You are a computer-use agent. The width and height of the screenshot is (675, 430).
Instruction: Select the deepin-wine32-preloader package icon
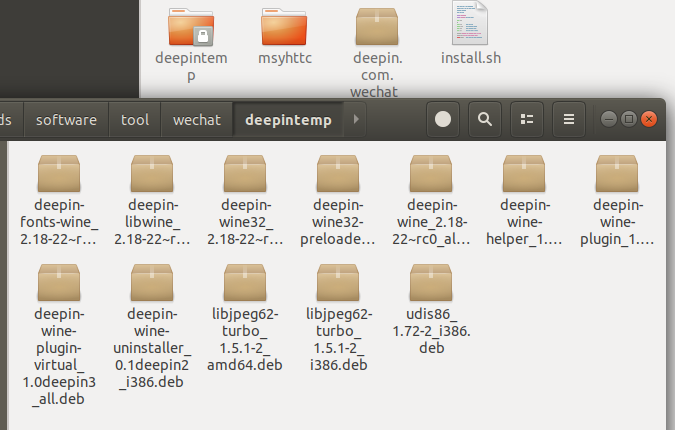point(338,173)
